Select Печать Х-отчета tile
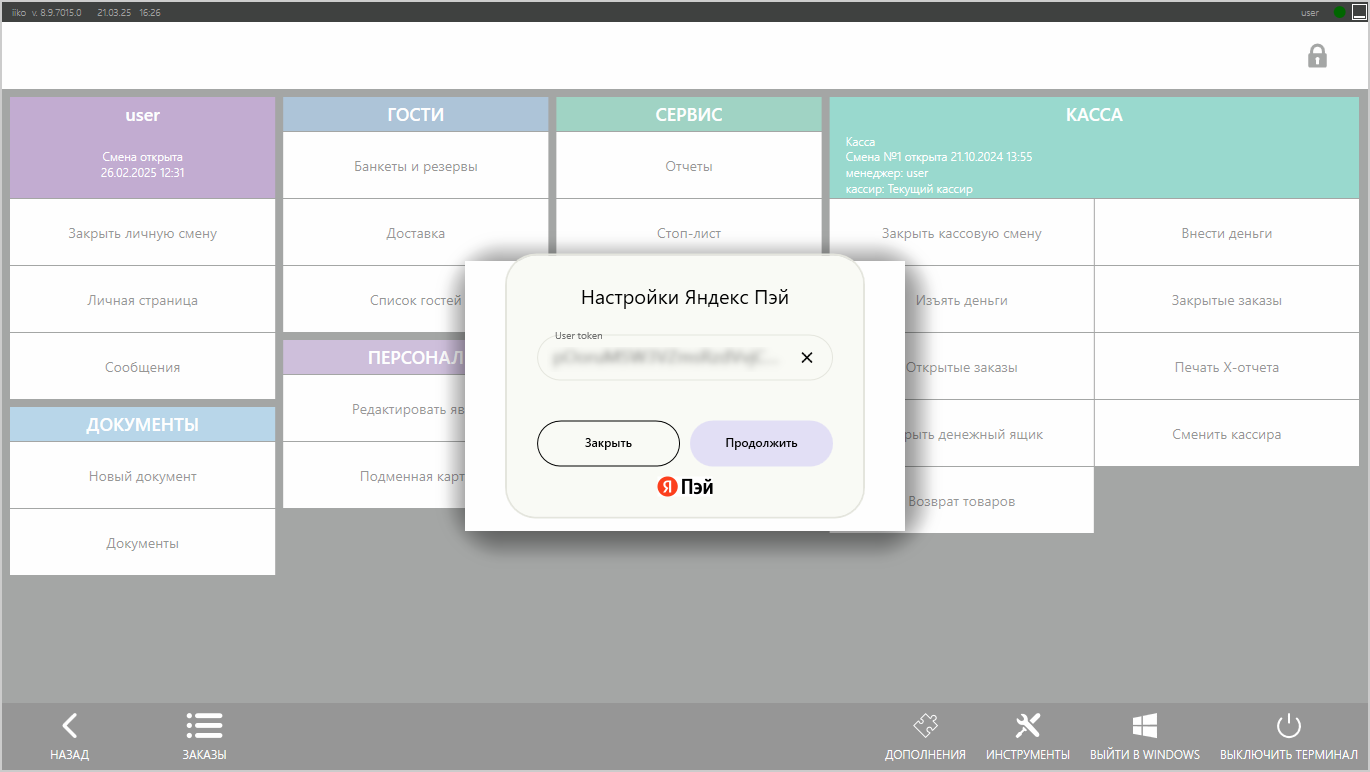 click(1226, 367)
